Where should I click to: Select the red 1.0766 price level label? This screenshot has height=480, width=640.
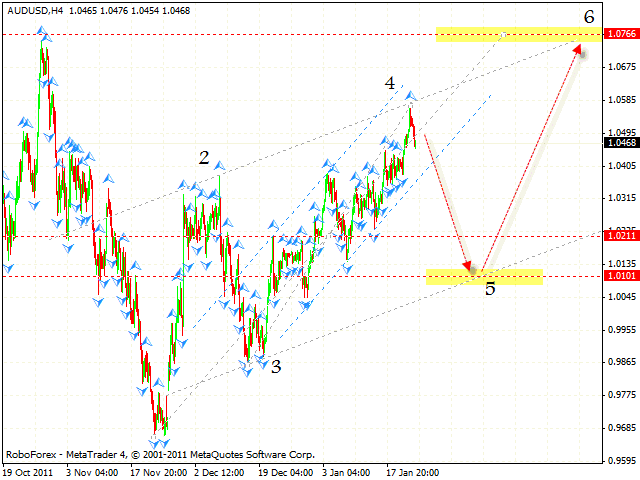click(x=618, y=34)
